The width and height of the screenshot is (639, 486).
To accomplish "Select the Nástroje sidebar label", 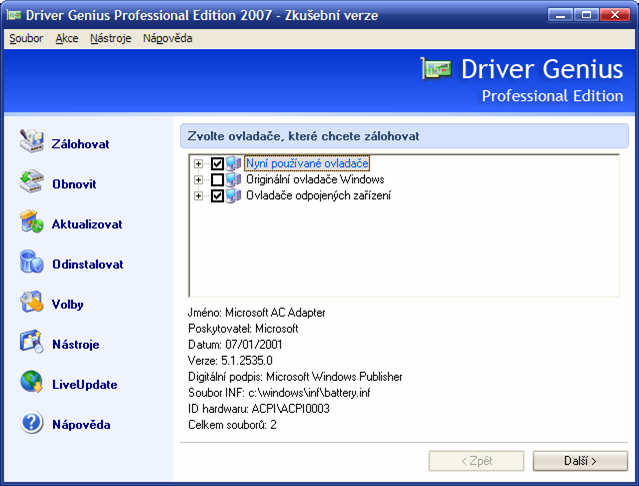I will [76, 345].
